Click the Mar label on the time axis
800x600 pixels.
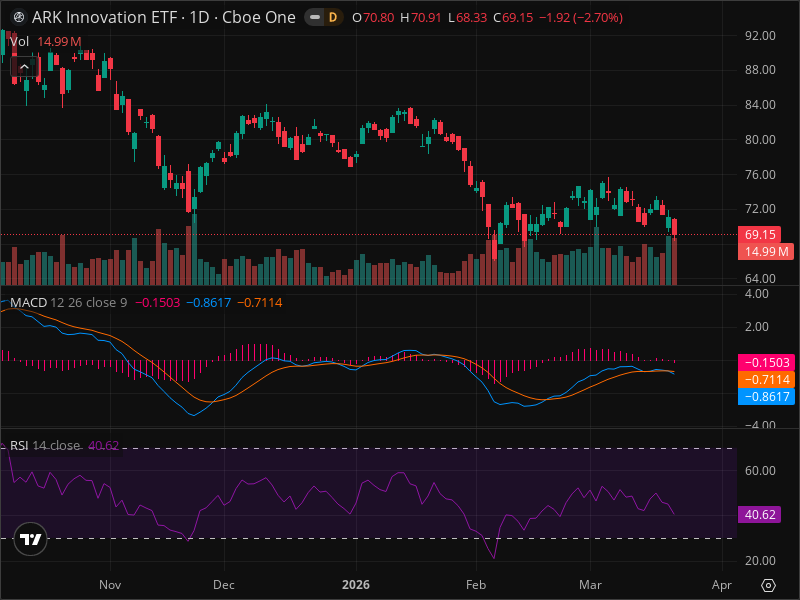click(590, 585)
